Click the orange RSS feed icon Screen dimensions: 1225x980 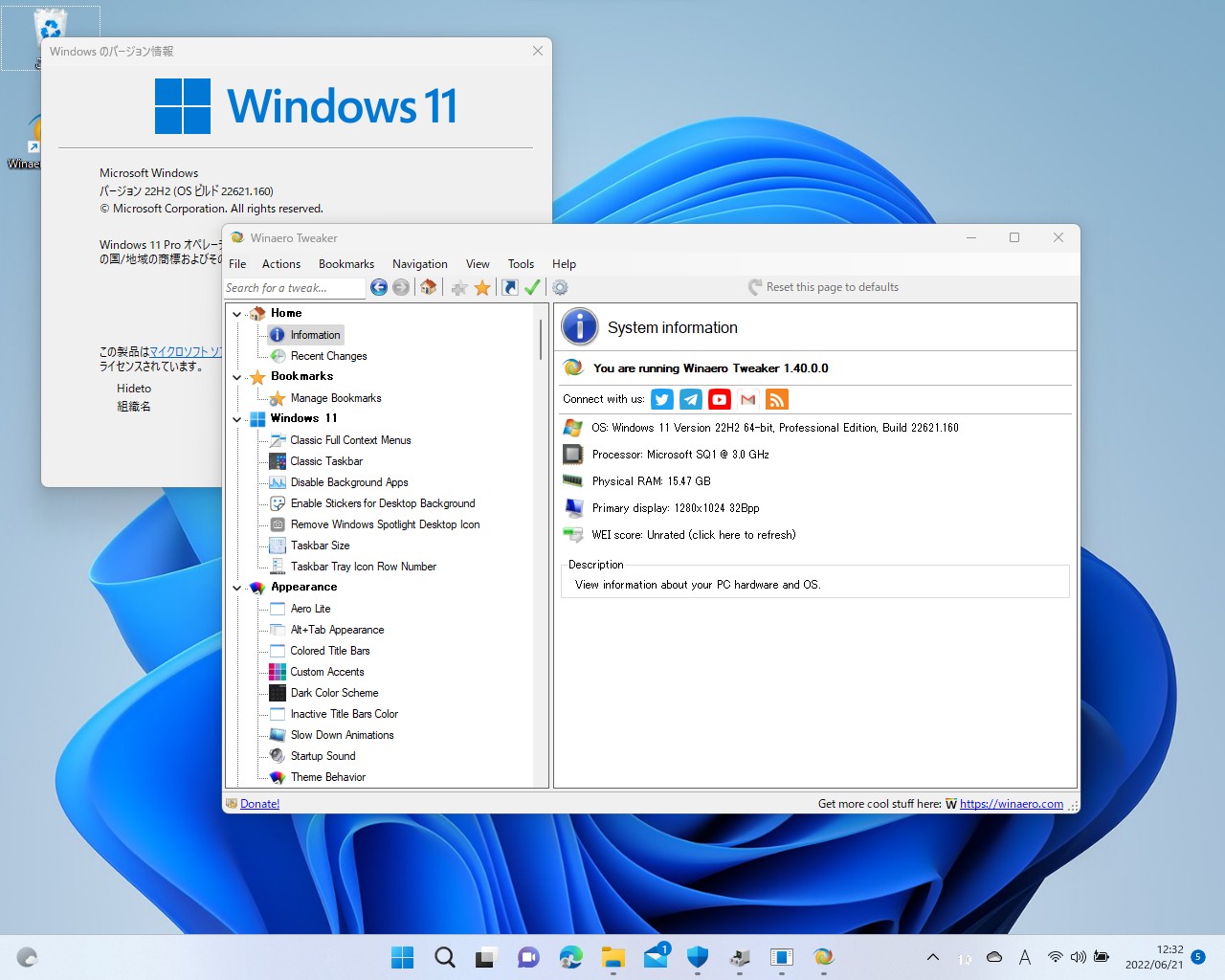tap(776, 399)
